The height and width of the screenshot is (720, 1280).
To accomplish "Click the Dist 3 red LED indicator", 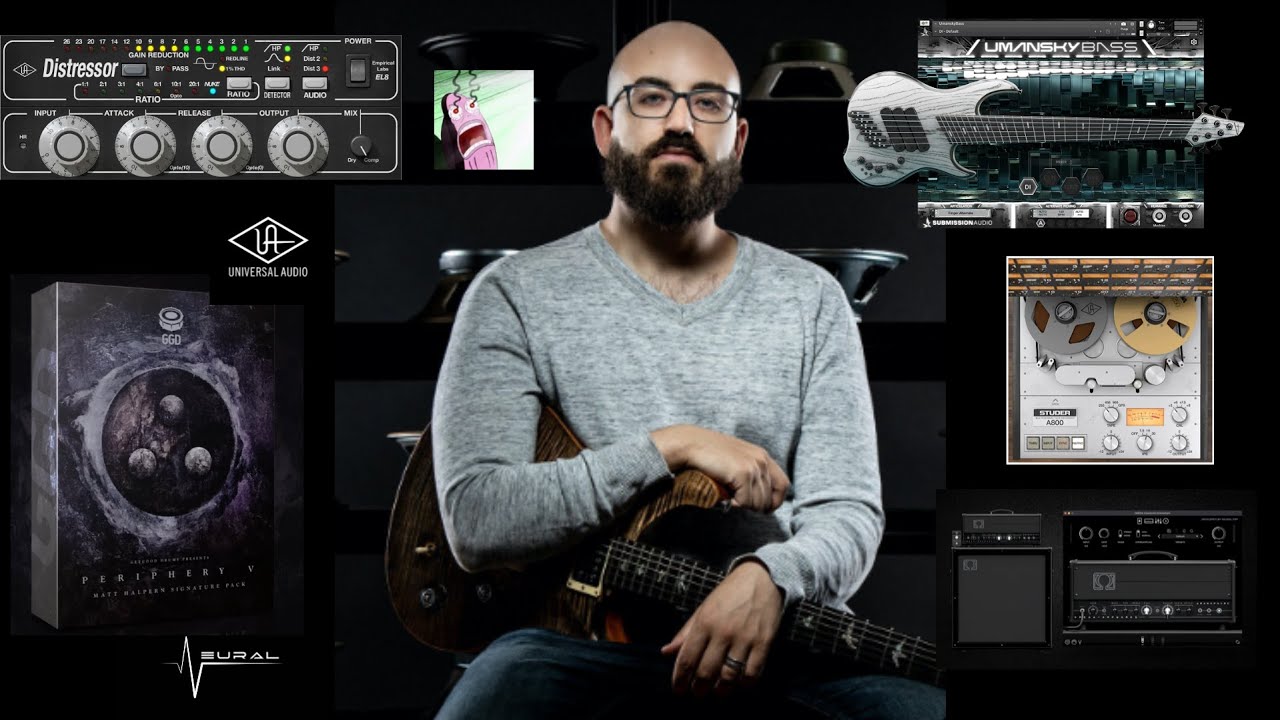I will click(325, 69).
